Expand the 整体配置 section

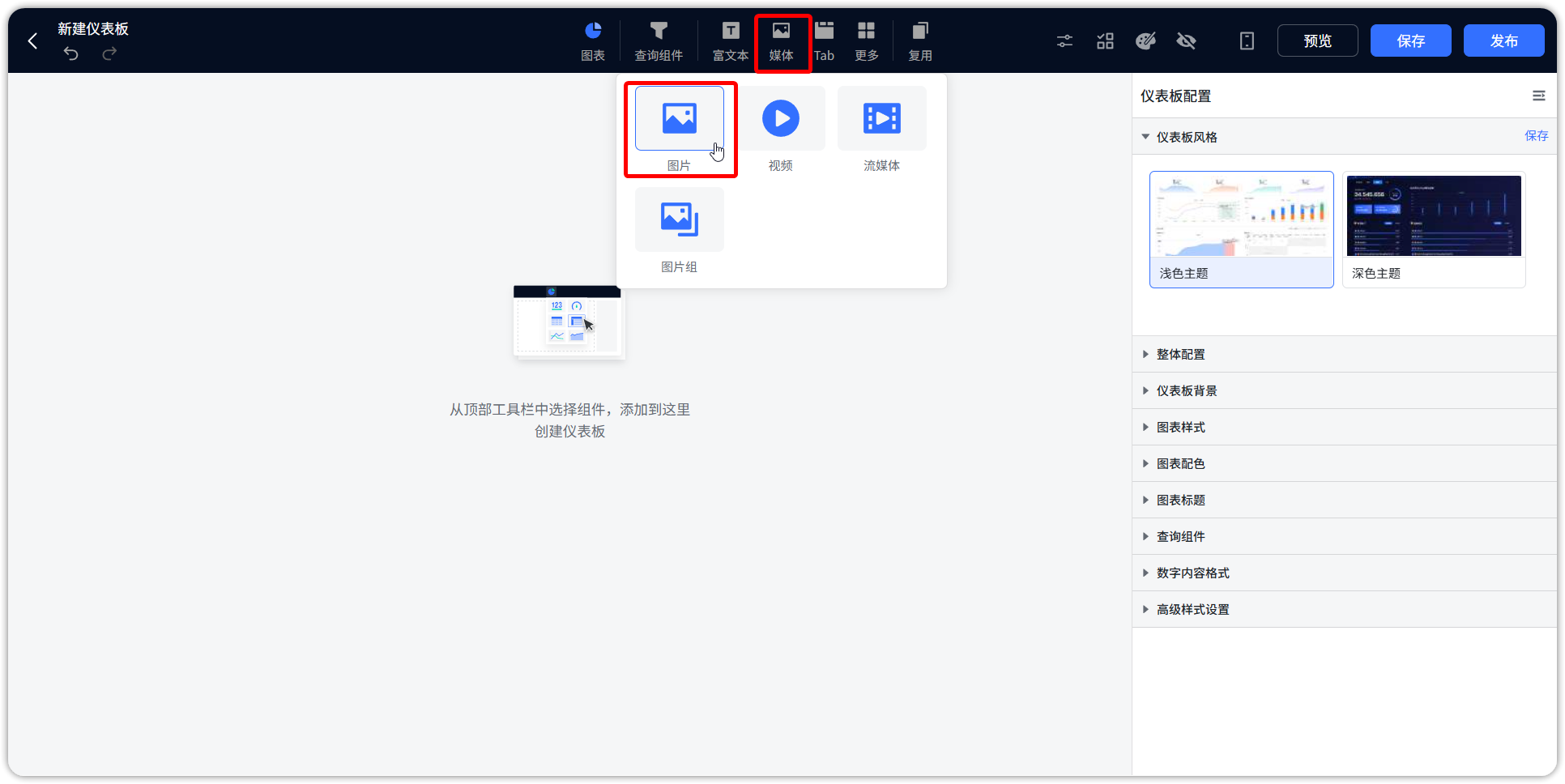point(1345,354)
